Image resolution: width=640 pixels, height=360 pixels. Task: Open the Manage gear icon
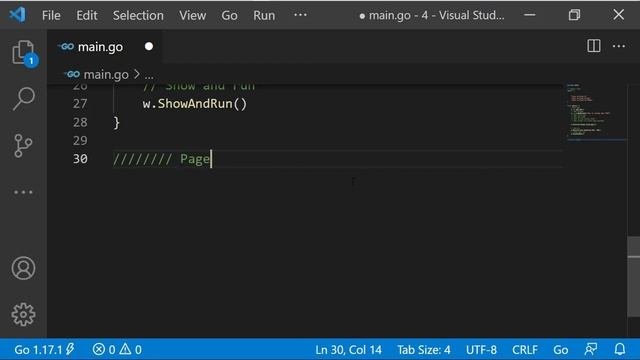pyautogui.click(x=23, y=314)
